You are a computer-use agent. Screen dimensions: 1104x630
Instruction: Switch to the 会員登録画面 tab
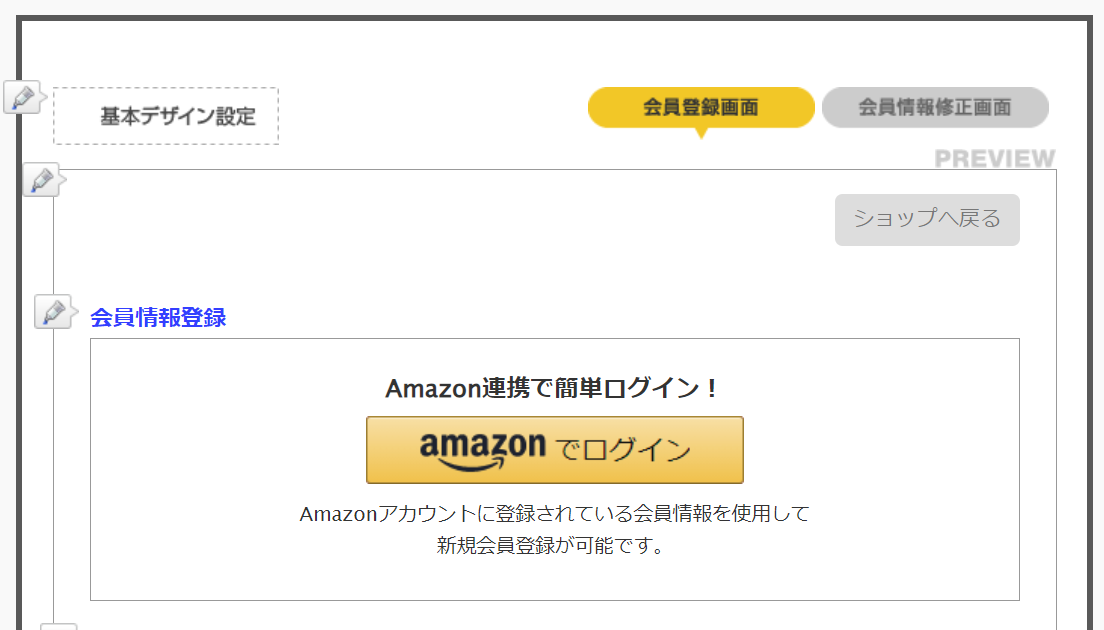(x=701, y=107)
